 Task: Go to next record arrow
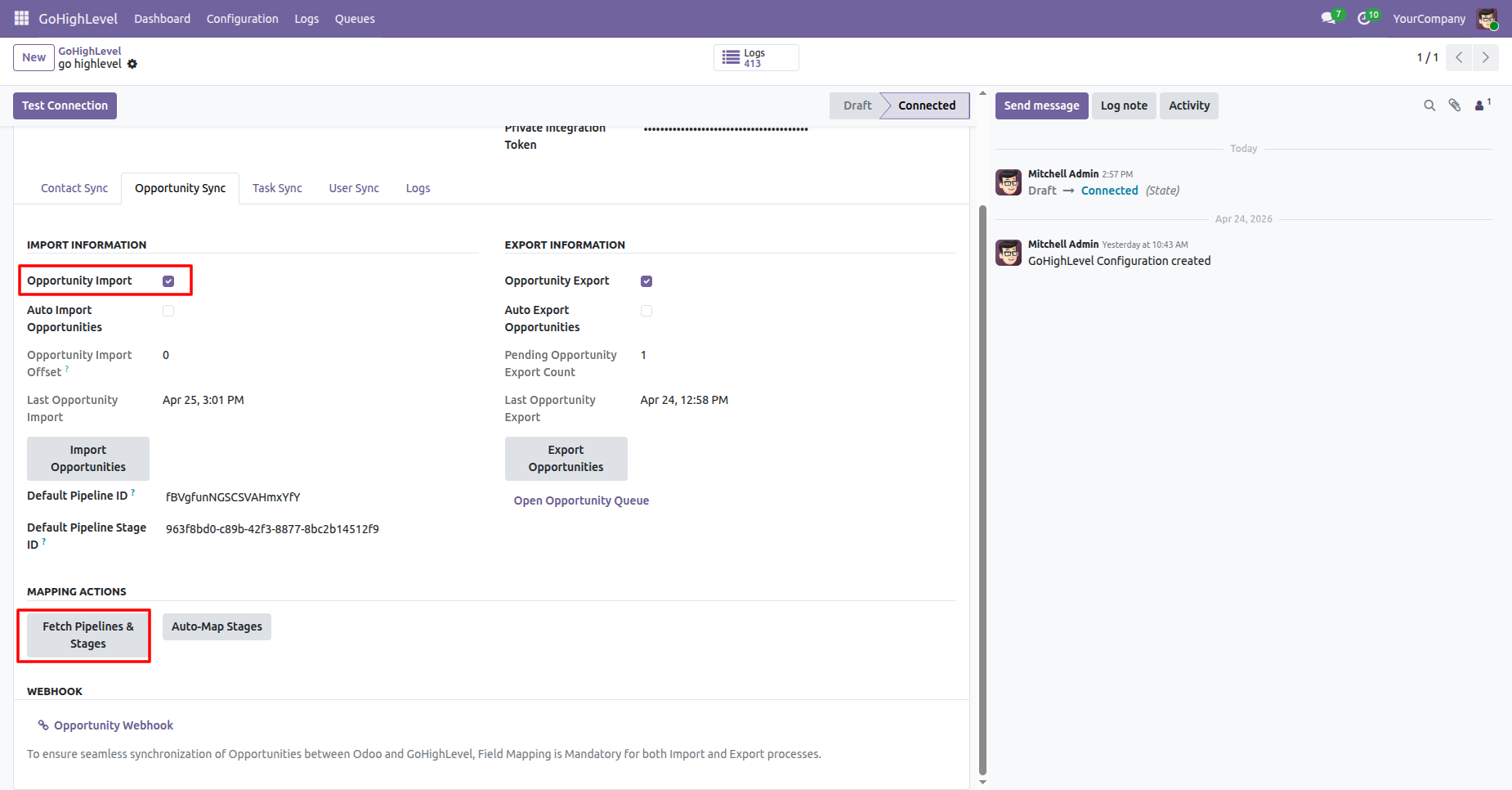(x=1486, y=57)
